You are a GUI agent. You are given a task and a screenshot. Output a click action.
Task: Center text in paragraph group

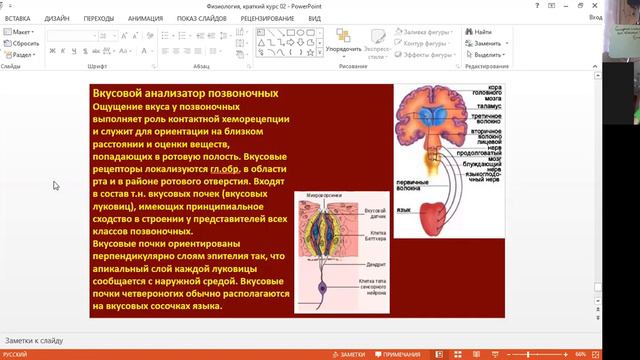176,51
